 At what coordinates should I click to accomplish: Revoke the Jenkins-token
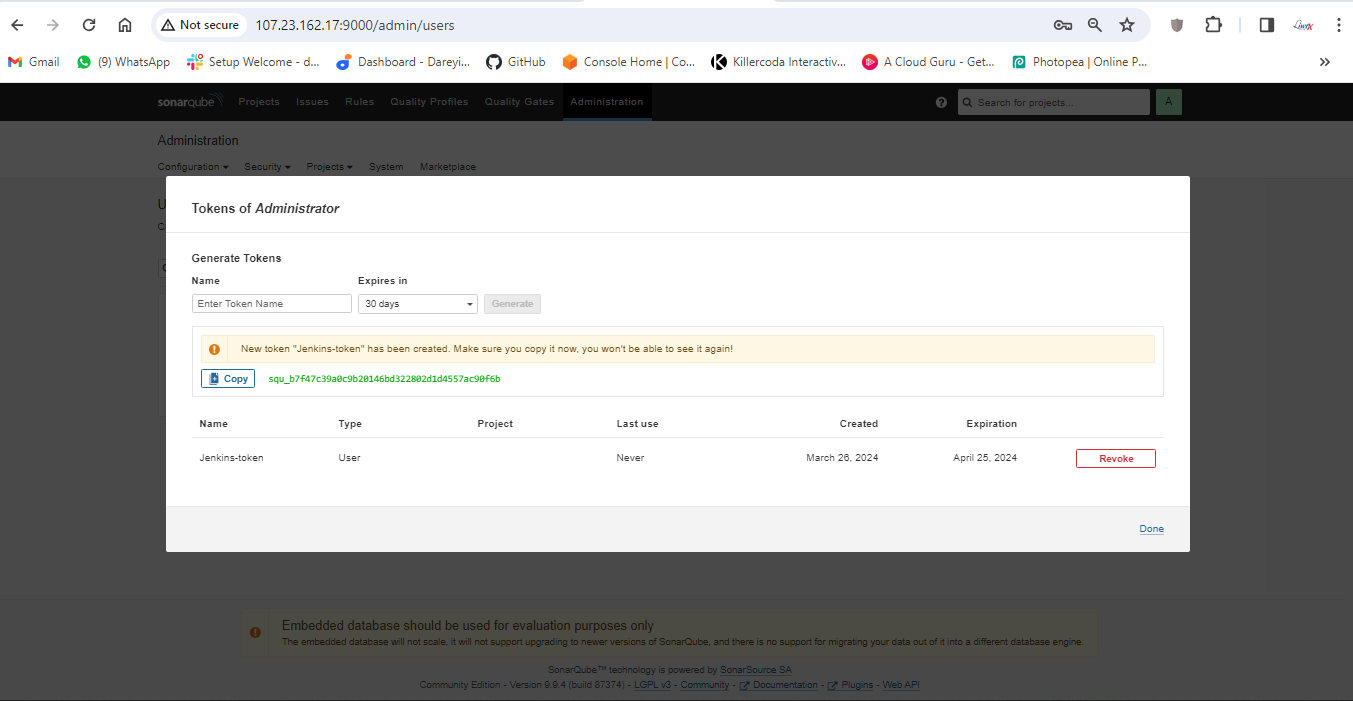pyautogui.click(x=1115, y=458)
